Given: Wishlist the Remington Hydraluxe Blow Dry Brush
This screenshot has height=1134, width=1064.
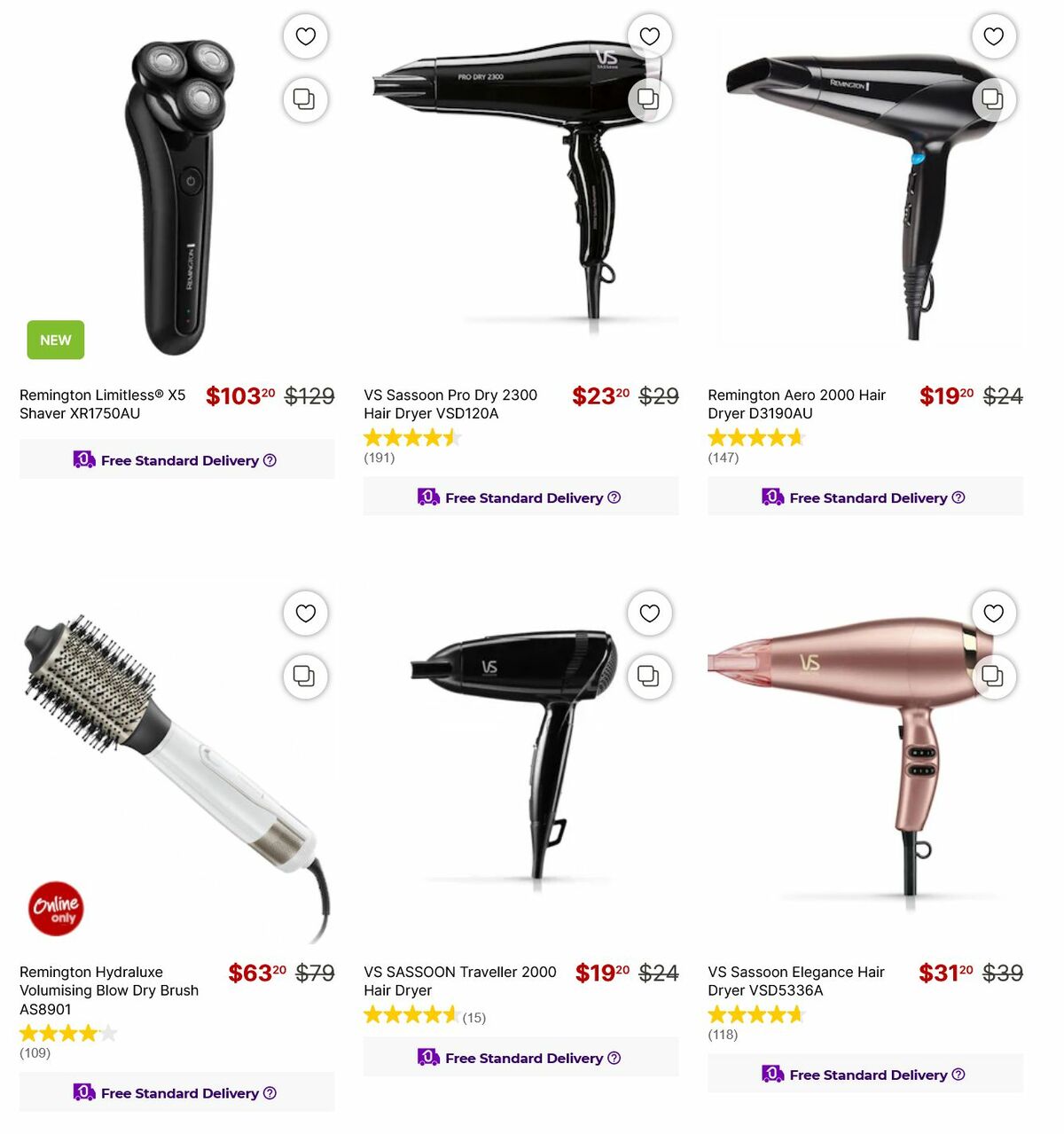Looking at the screenshot, I should pos(305,613).
